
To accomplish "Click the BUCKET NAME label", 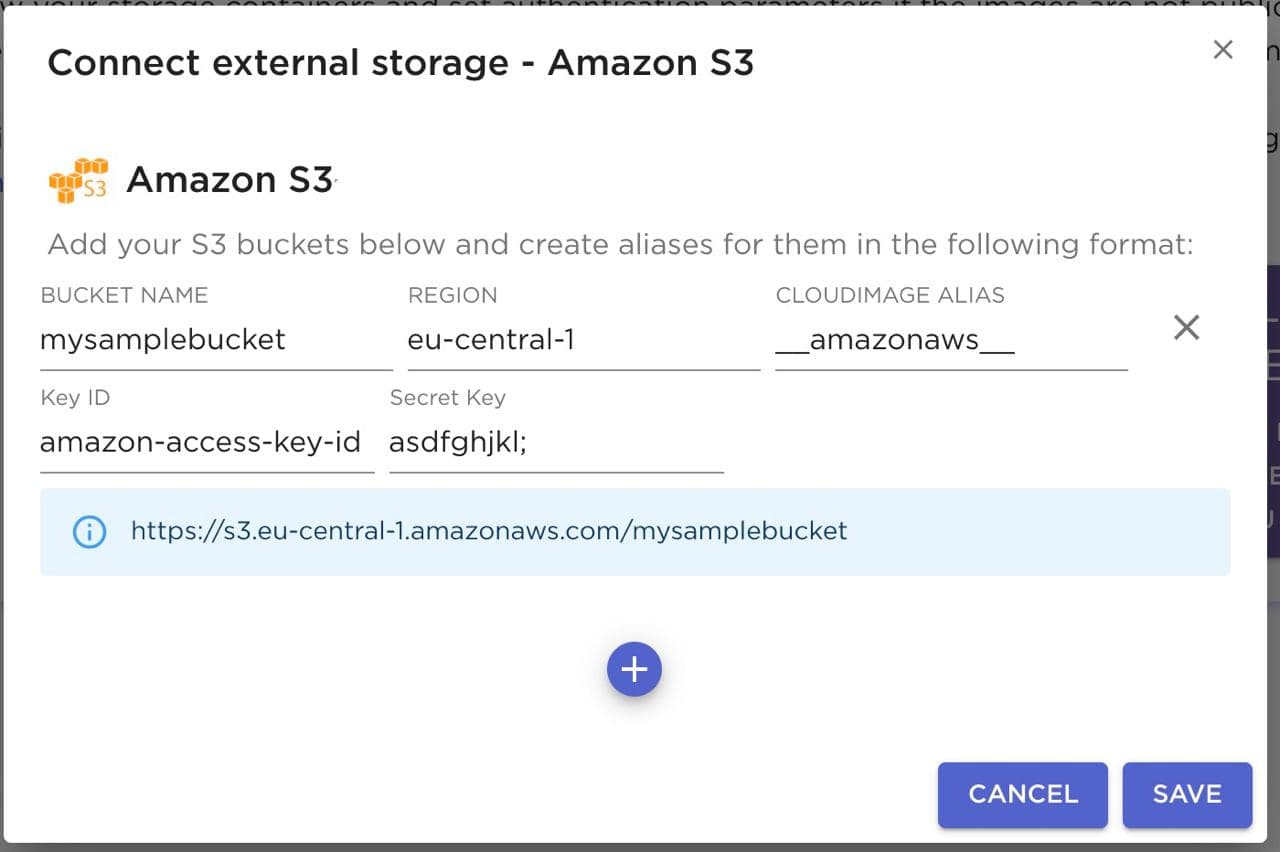I will click(124, 295).
